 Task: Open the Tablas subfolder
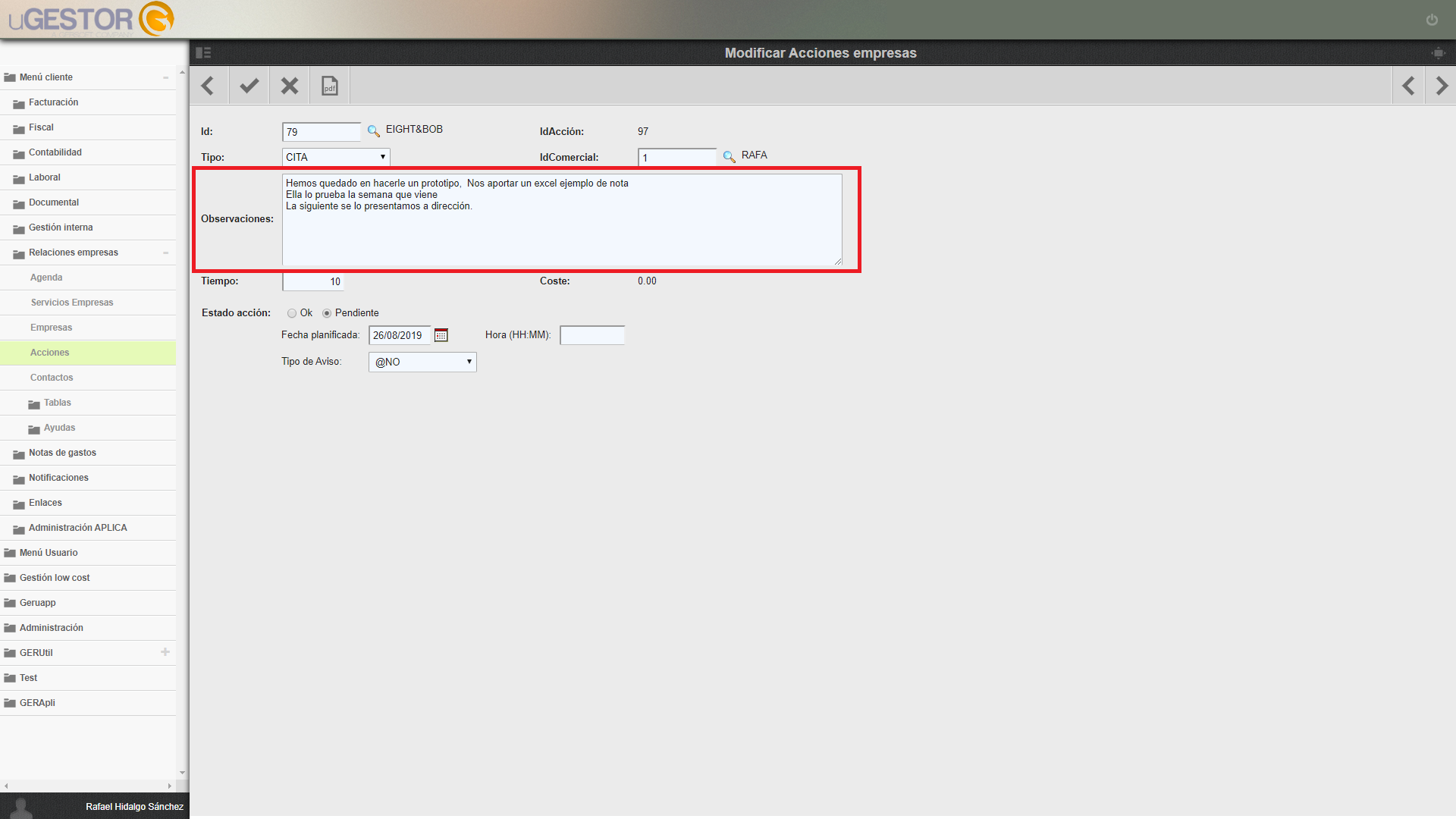coord(57,403)
